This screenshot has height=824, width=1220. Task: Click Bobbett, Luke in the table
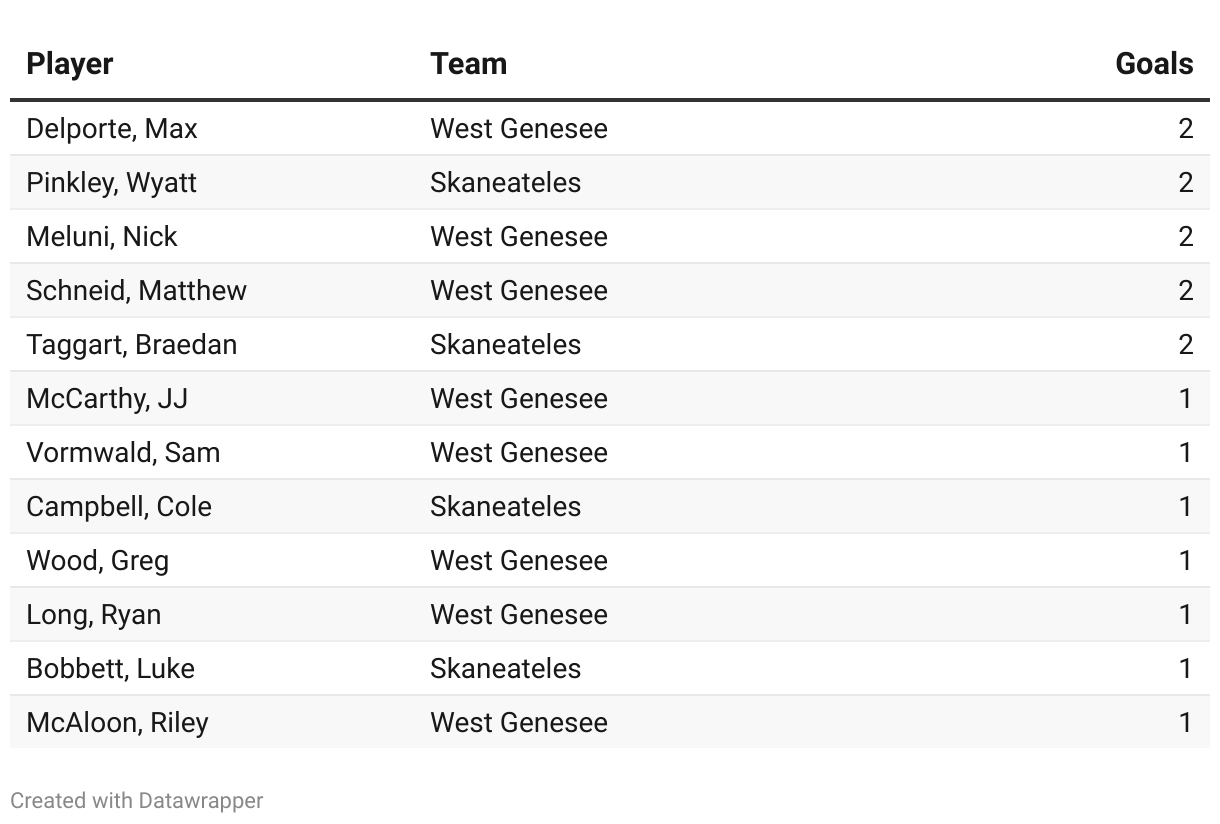[110, 669]
